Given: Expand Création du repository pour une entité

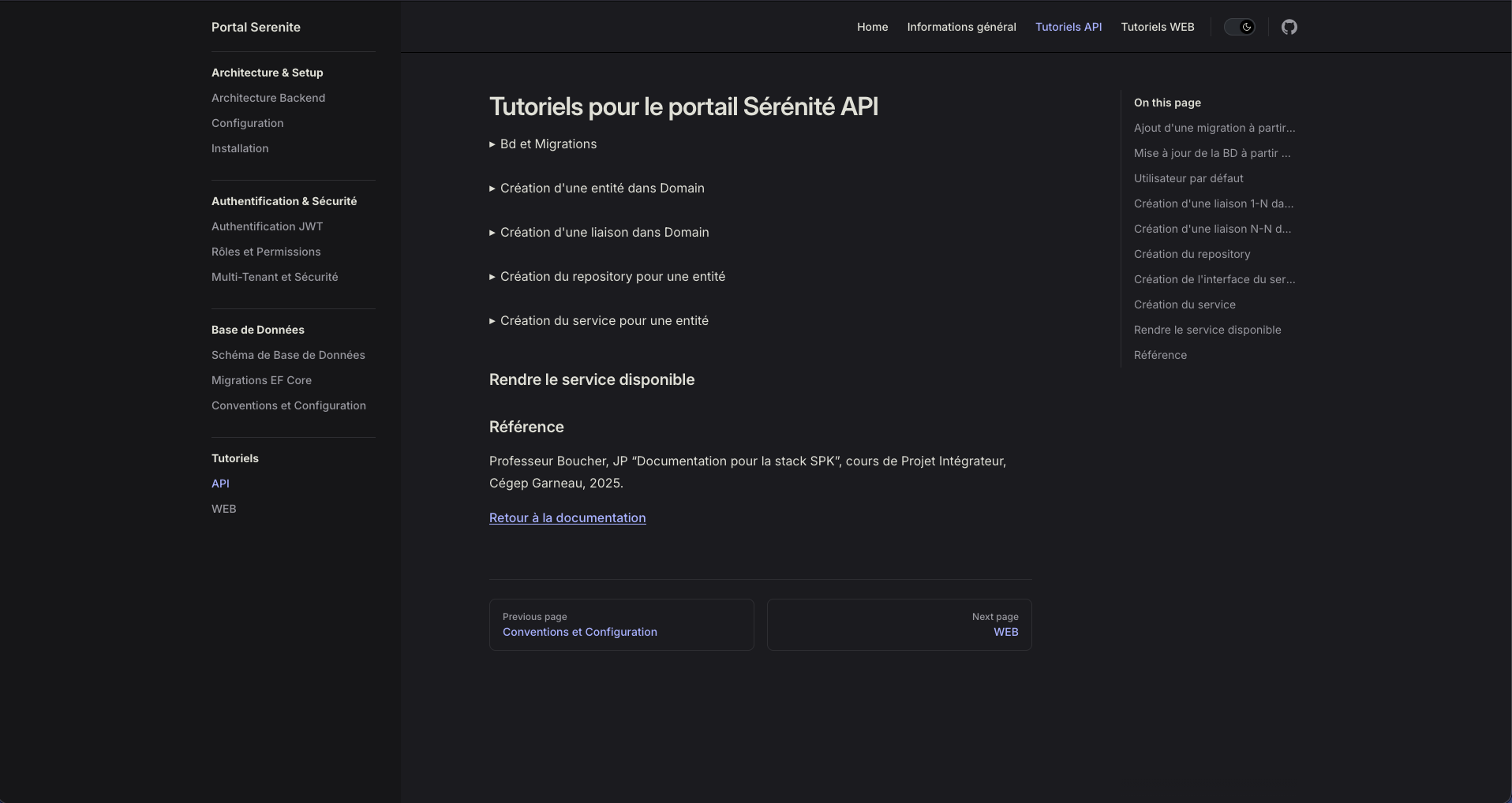Looking at the screenshot, I should [612, 277].
